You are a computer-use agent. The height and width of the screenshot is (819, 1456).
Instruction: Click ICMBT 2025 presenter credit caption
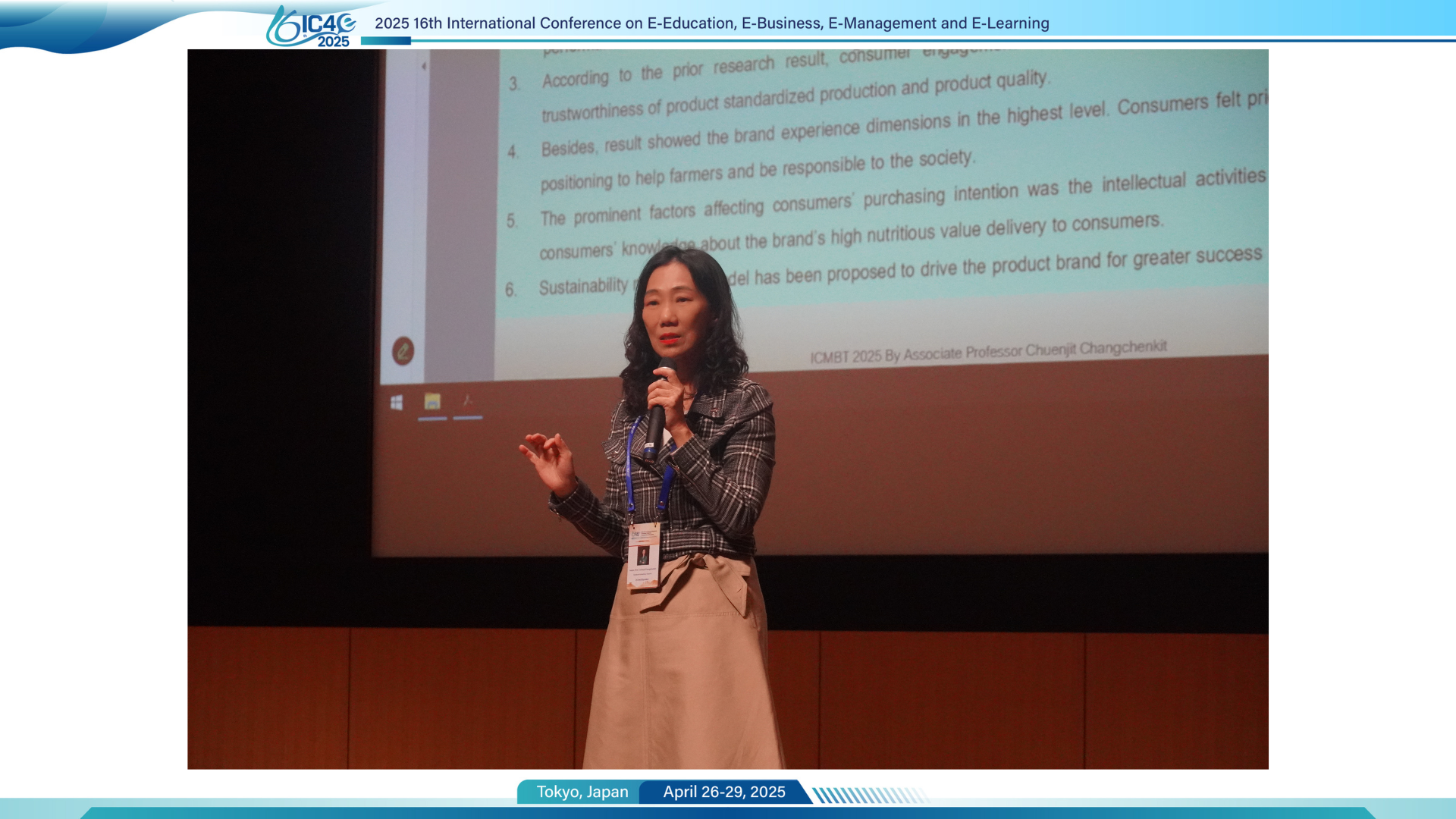tap(987, 352)
